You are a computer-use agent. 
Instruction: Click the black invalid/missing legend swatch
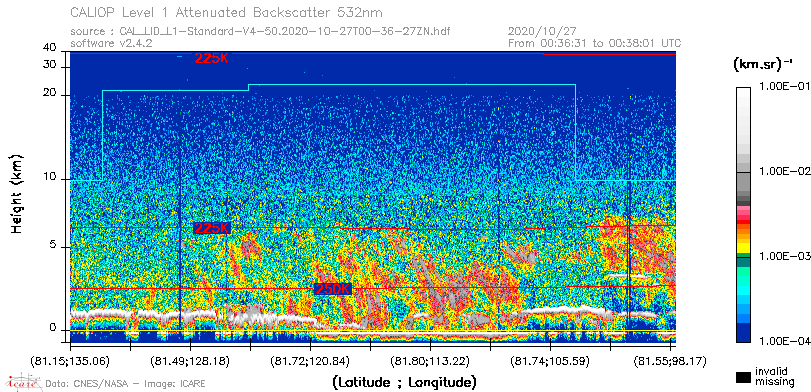point(743,378)
